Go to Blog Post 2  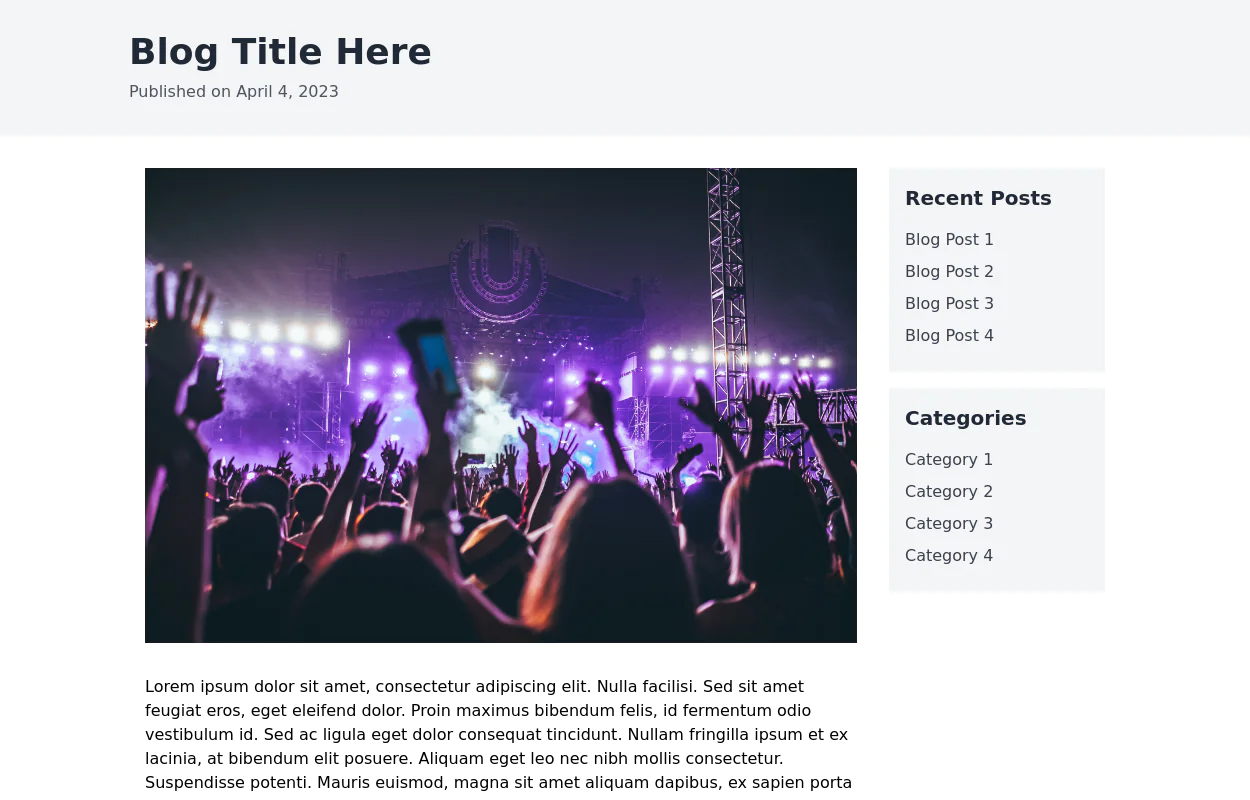point(949,272)
